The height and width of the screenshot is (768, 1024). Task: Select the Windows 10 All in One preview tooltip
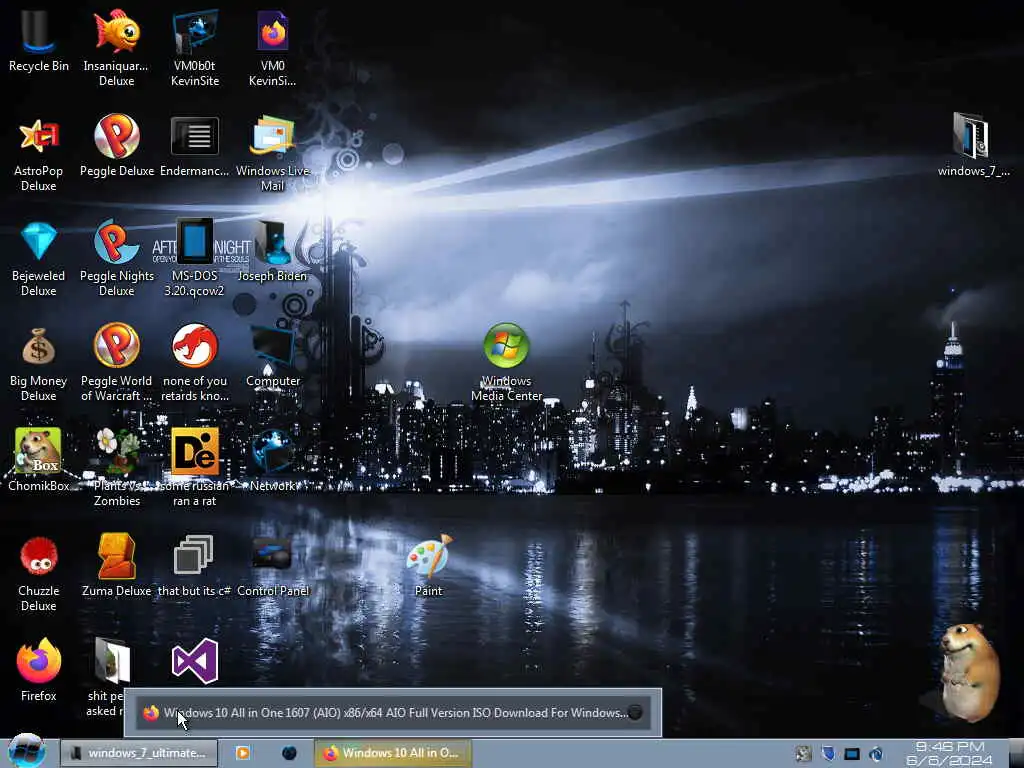393,712
